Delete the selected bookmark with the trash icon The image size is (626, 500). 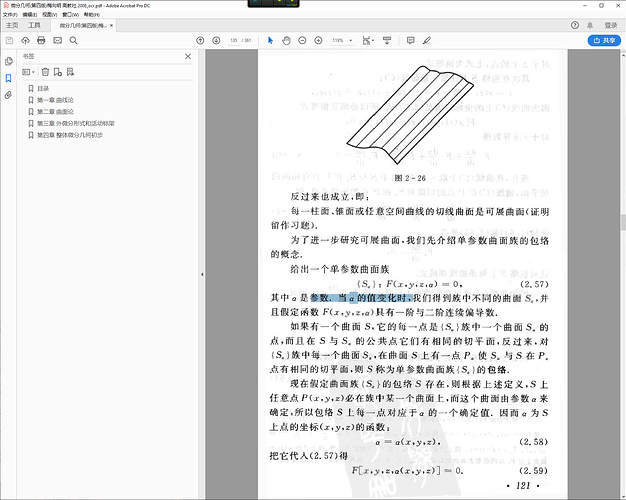pos(45,72)
